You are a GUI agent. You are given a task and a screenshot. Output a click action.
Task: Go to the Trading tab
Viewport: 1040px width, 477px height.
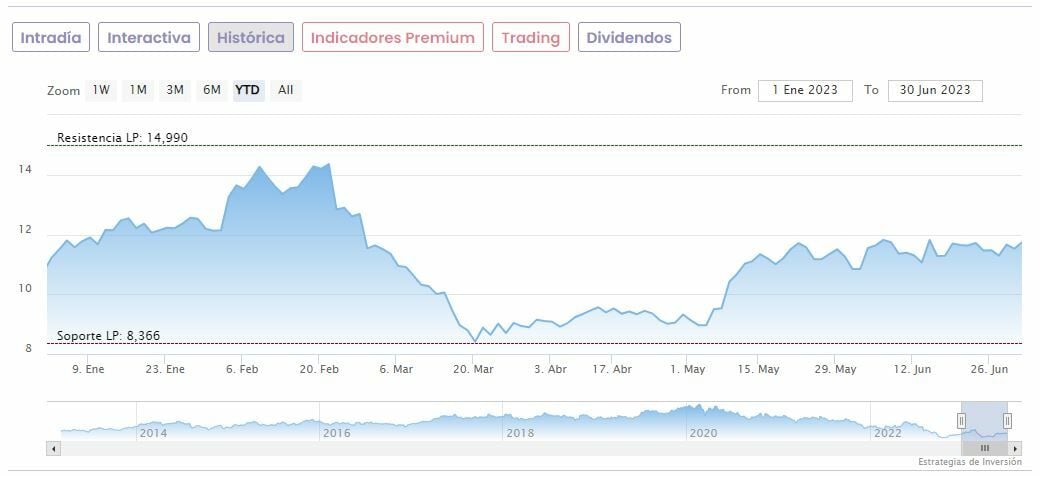coord(530,38)
